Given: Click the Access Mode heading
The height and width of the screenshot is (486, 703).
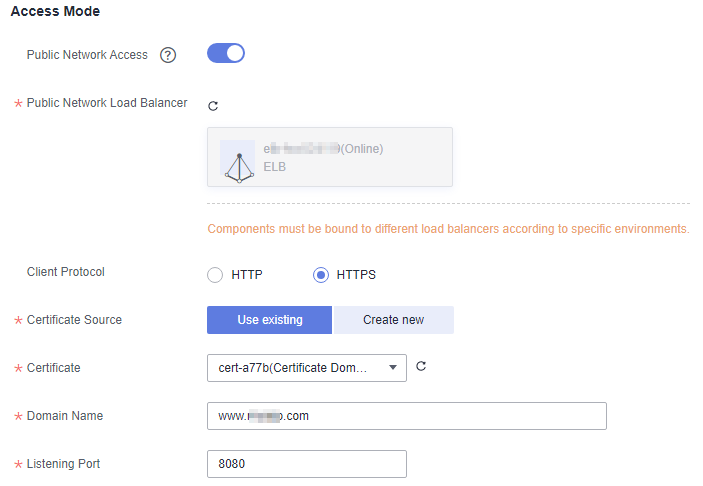Looking at the screenshot, I should tap(55, 11).
